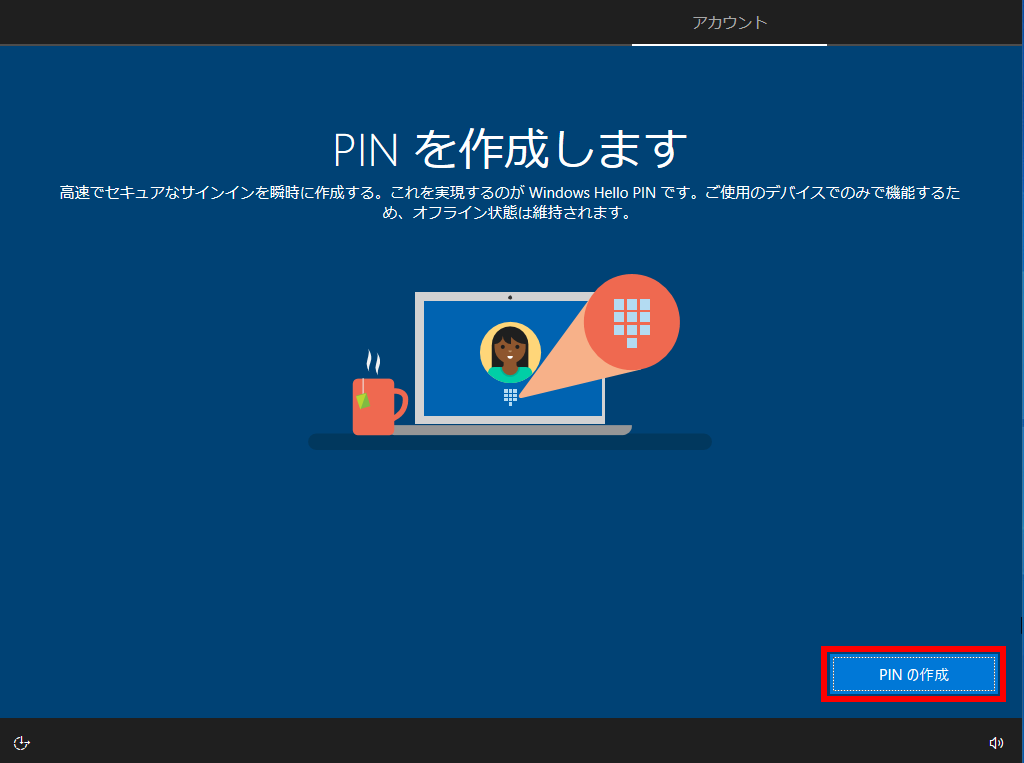Viewport: 1024px width, 763px height.
Task: Click the Windows Hello PIN description text
Action: click(x=510, y=203)
